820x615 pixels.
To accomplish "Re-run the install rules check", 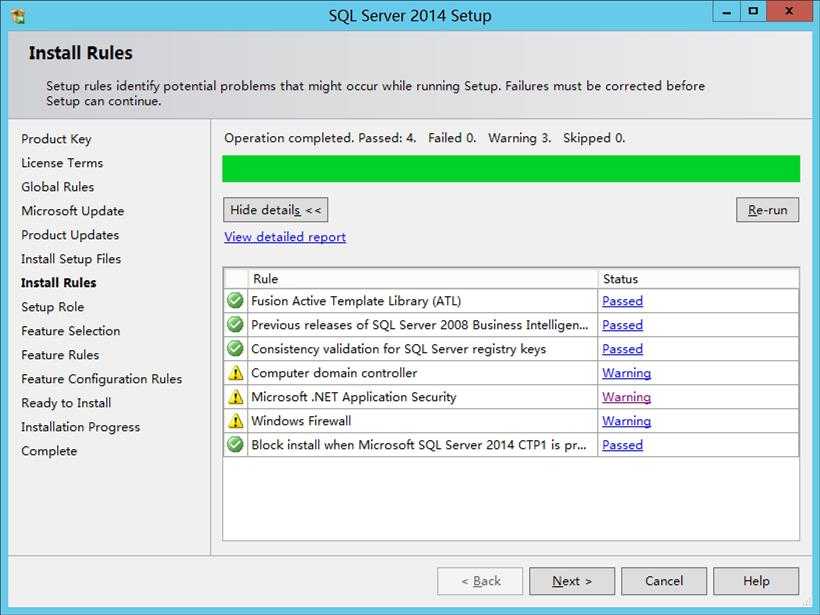I will (767, 210).
